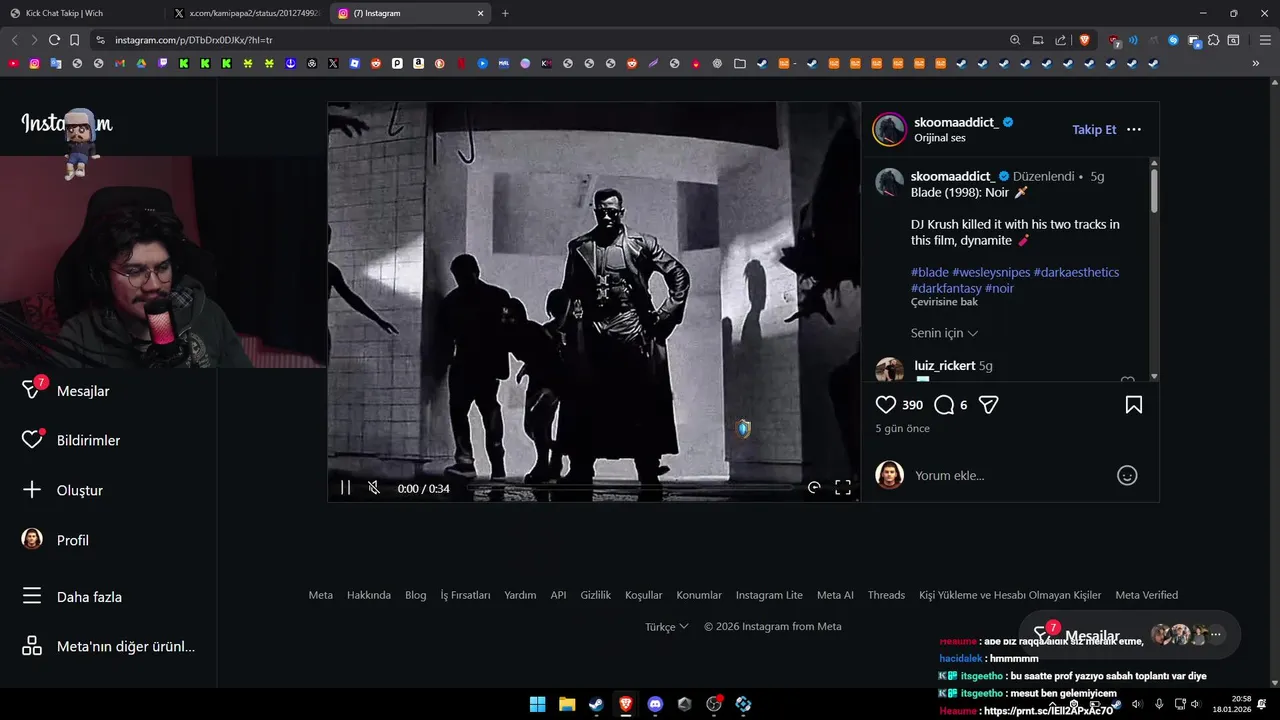This screenshot has height=720, width=1280.
Task: Like the post with heart icon
Action: [886, 405]
